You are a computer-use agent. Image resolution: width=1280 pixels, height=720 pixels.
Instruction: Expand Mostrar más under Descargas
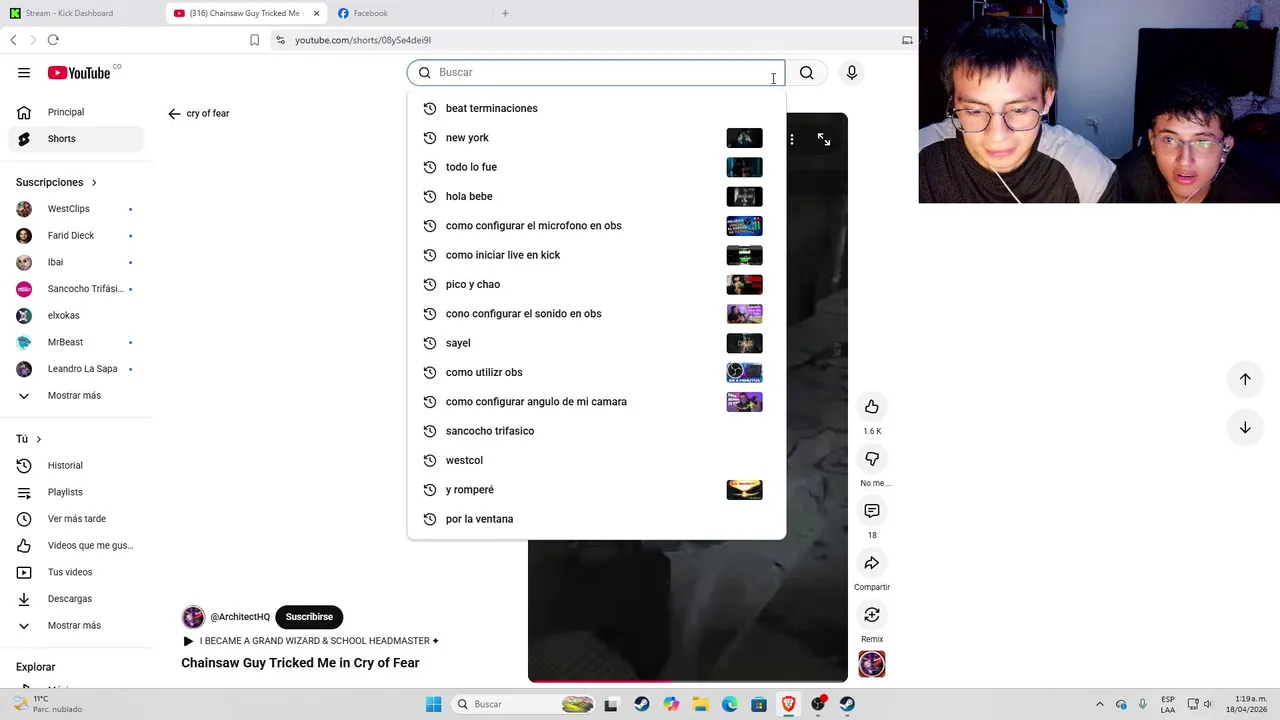point(76,625)
